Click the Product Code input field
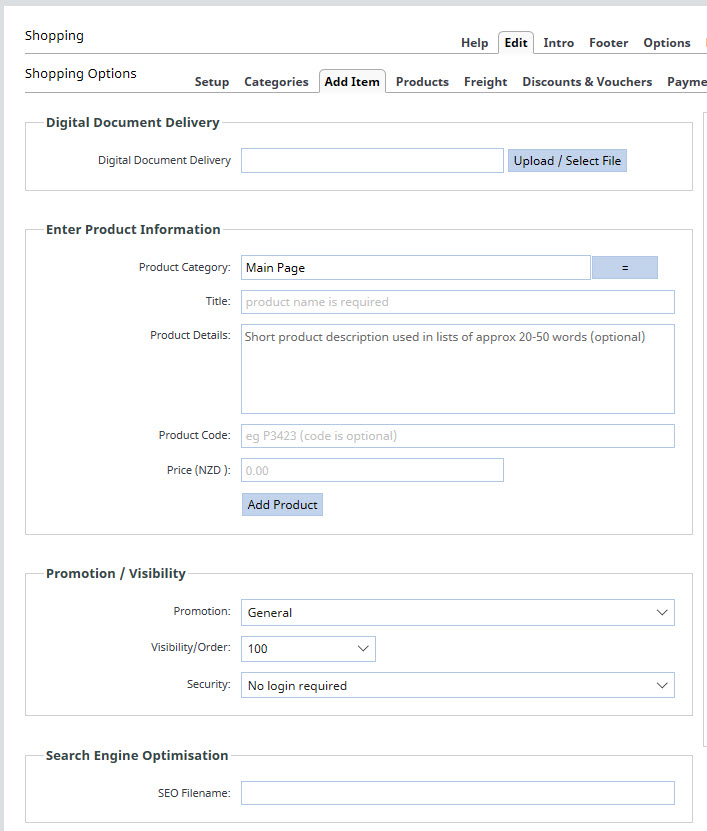 pos(457,436)
